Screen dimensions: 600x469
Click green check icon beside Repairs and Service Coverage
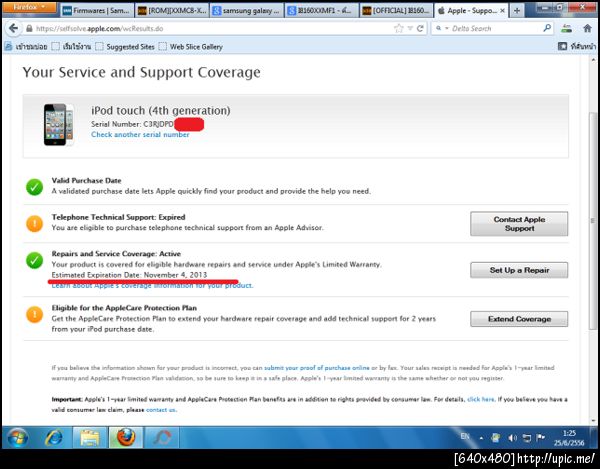[x=34, y=261]
